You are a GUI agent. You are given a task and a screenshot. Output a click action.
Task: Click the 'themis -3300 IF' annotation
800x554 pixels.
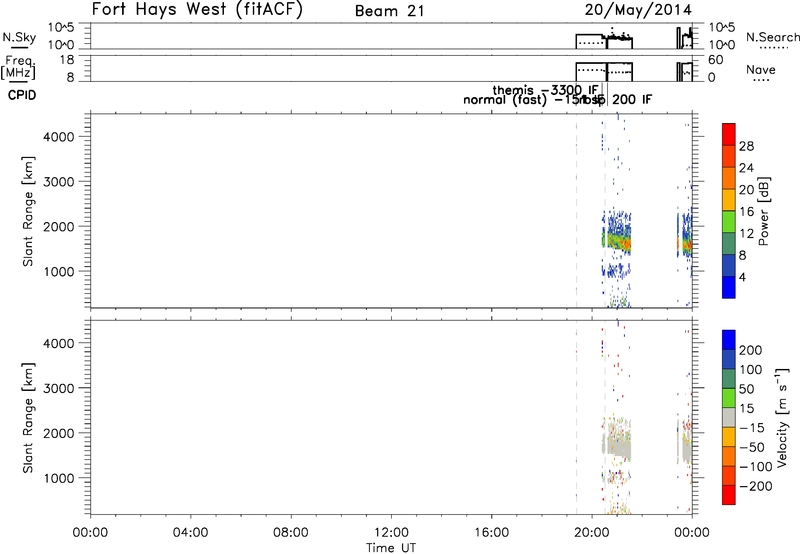coord(545,90)
